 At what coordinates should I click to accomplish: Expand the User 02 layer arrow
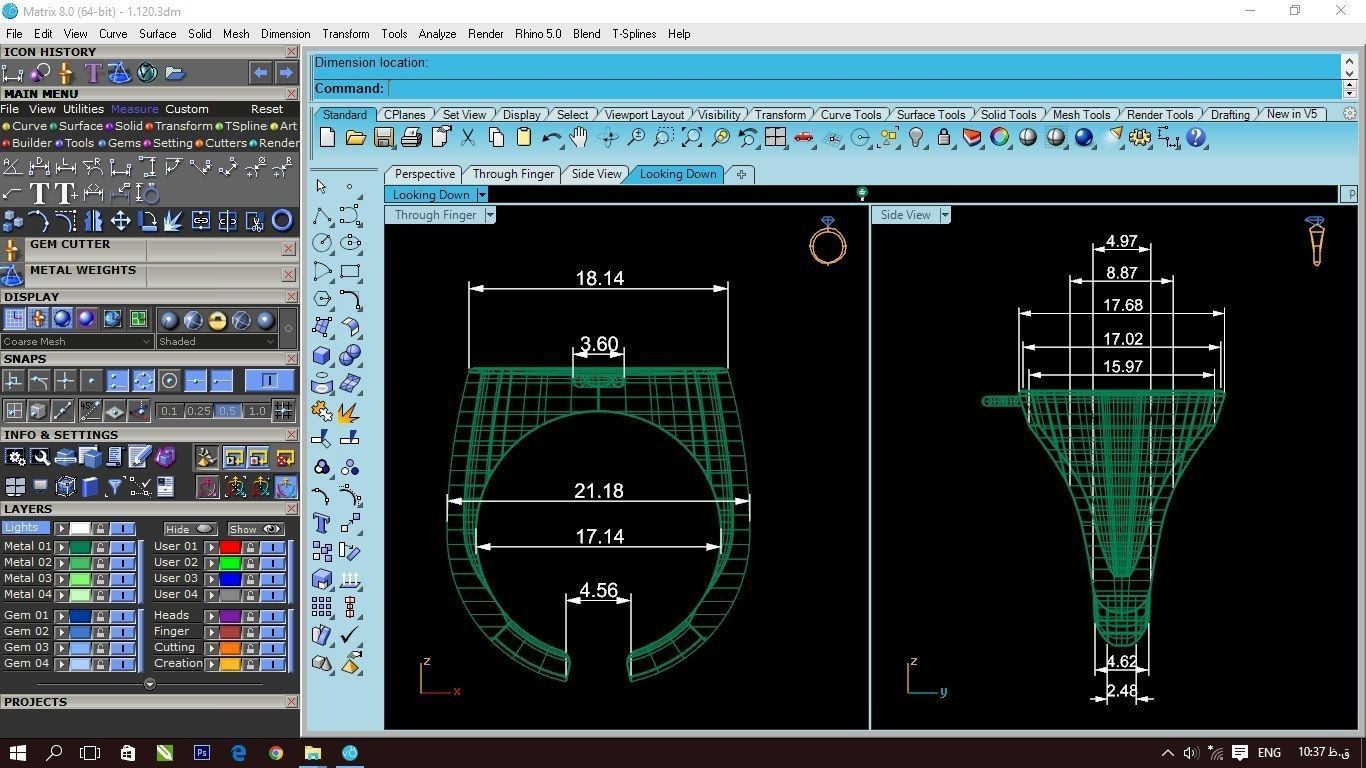click(x=211, y=563)
